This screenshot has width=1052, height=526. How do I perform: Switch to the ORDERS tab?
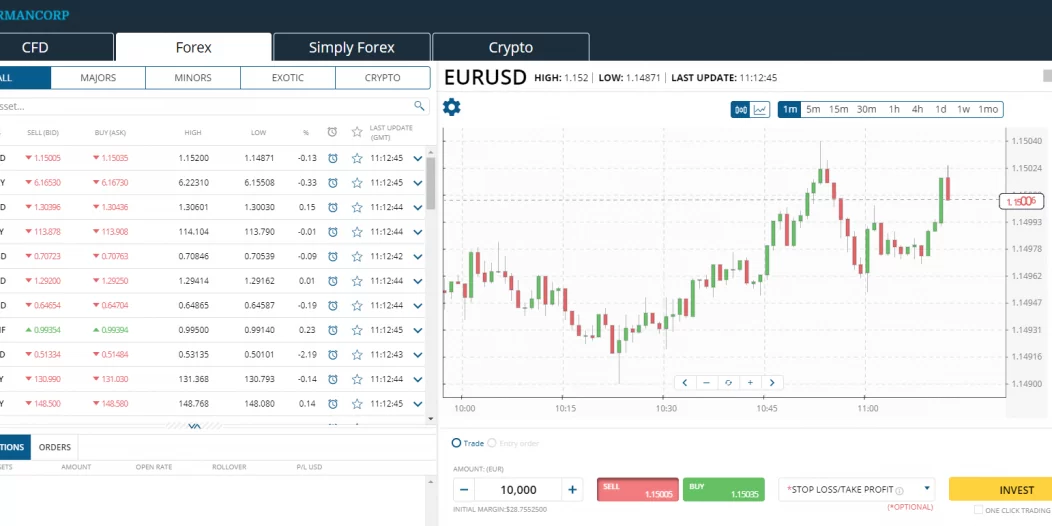(x=54, y=448)
